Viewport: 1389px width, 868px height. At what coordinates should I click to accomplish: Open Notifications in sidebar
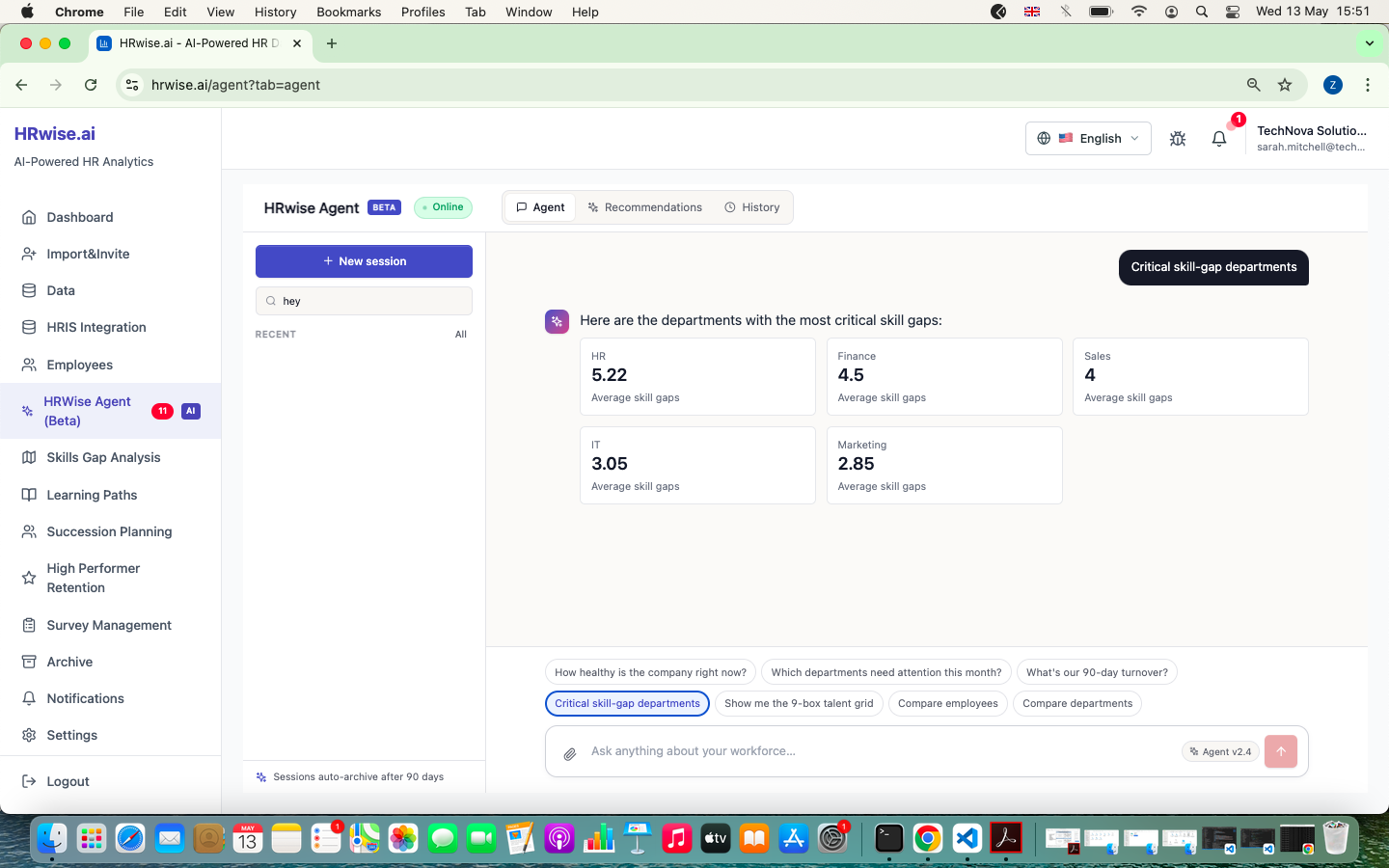85,698
